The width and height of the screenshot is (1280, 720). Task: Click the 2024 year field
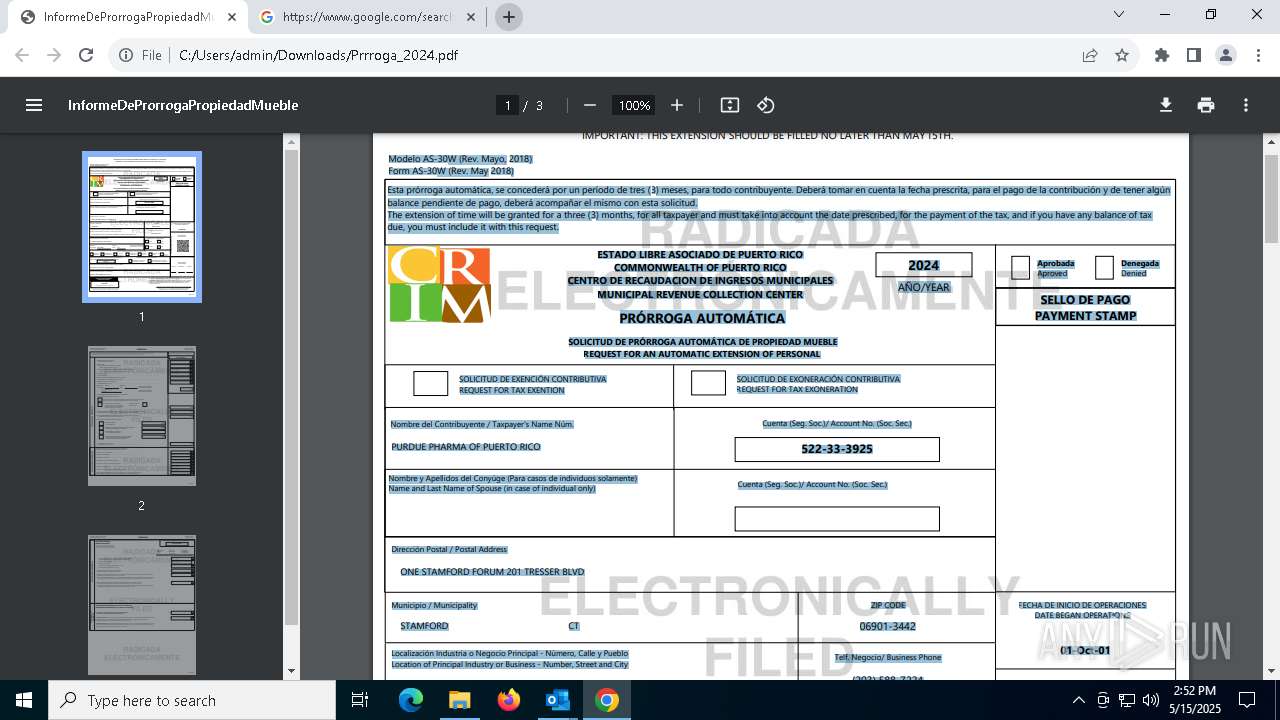[x=924, y=265]
